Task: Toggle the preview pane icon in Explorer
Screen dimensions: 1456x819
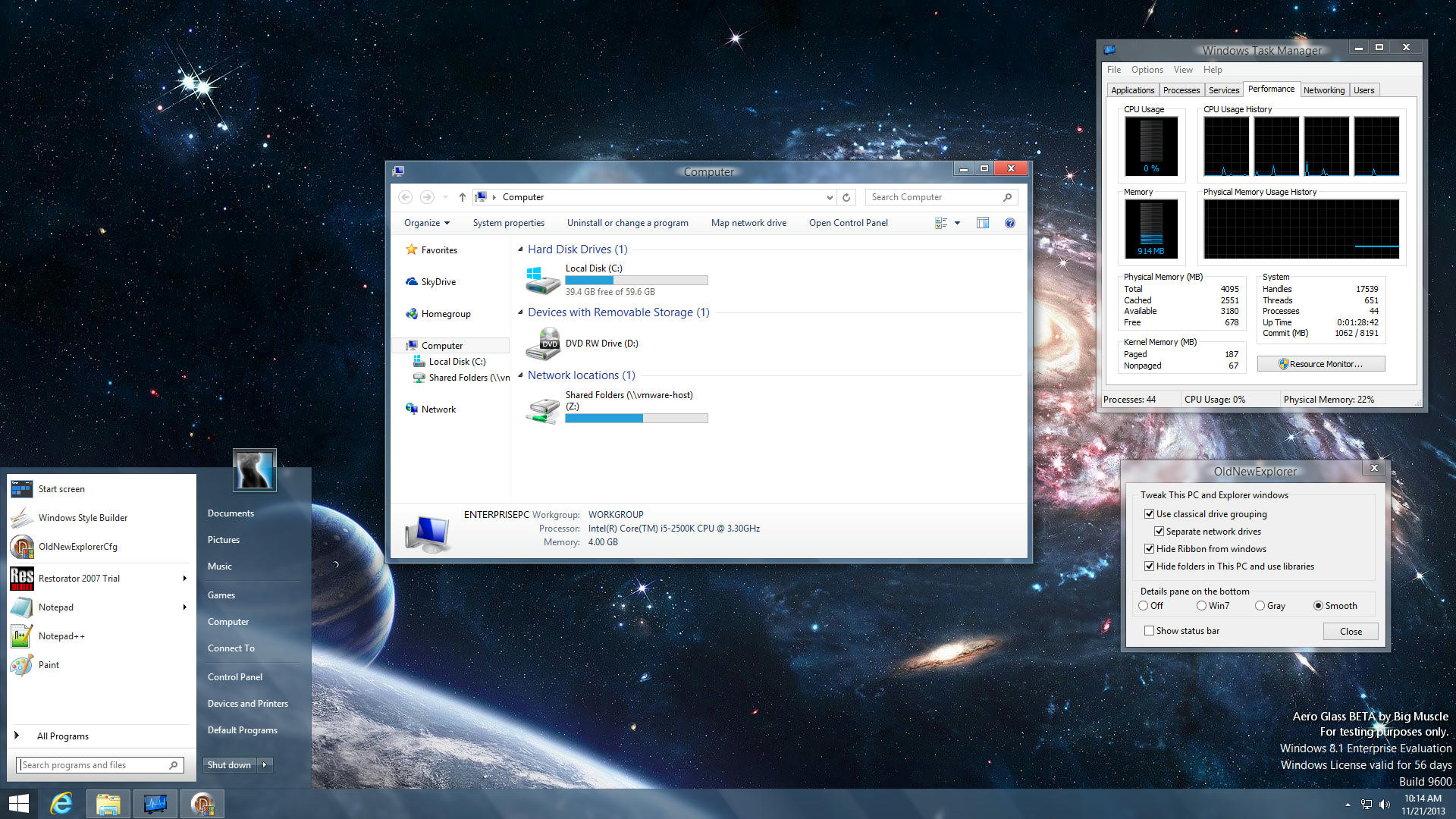Action: point(983,223)
